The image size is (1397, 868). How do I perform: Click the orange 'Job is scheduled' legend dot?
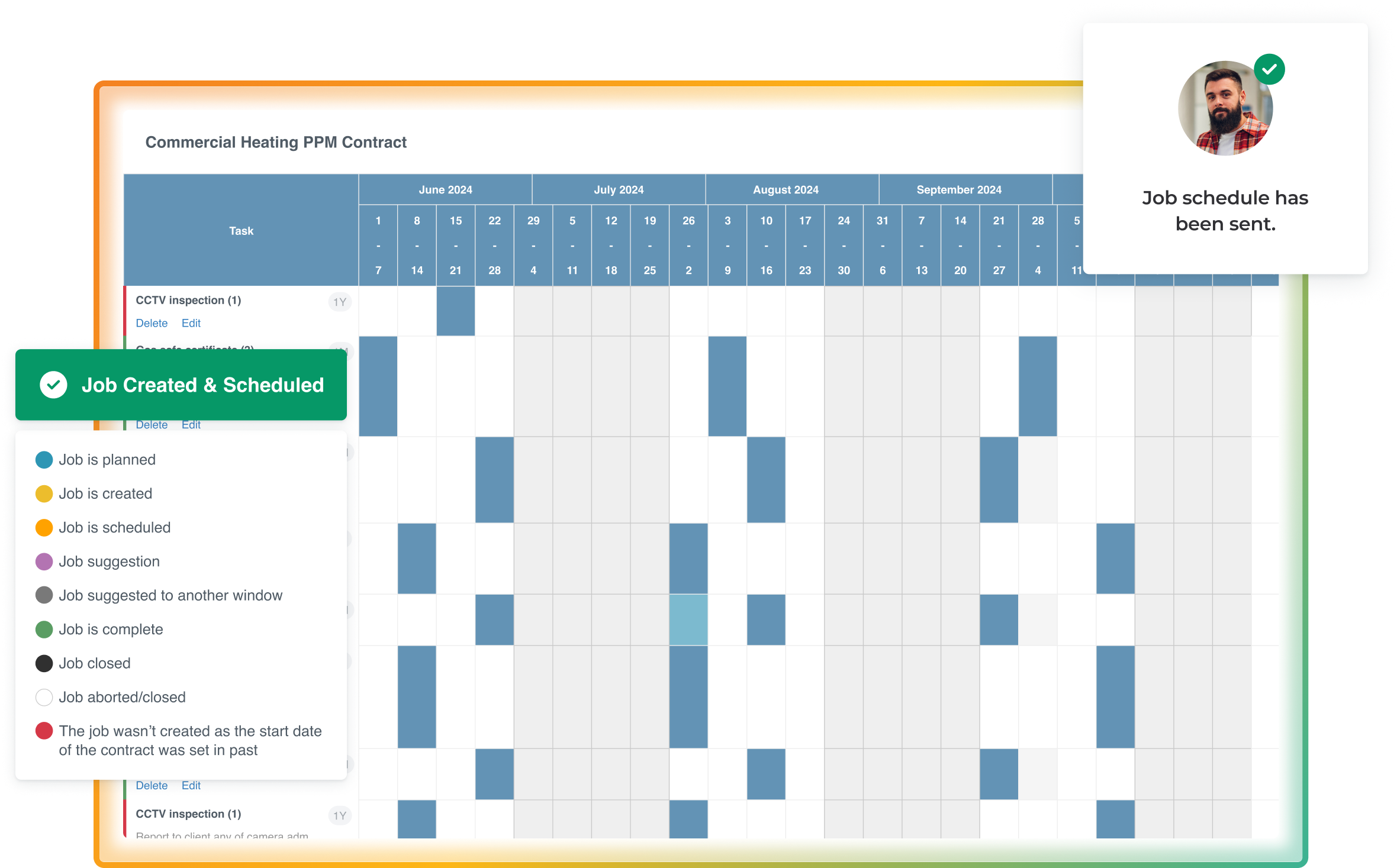pyautogui.click(x=44, y=527)
